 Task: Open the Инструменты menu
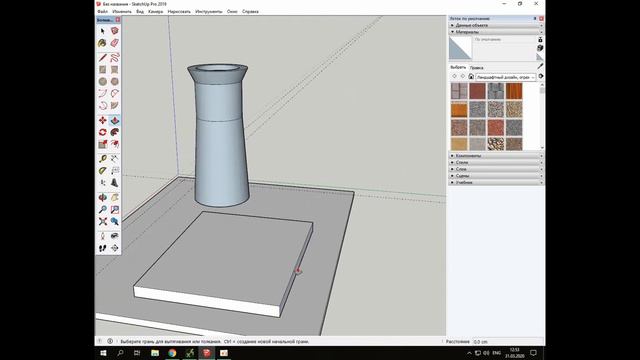(x=209, y=11)
